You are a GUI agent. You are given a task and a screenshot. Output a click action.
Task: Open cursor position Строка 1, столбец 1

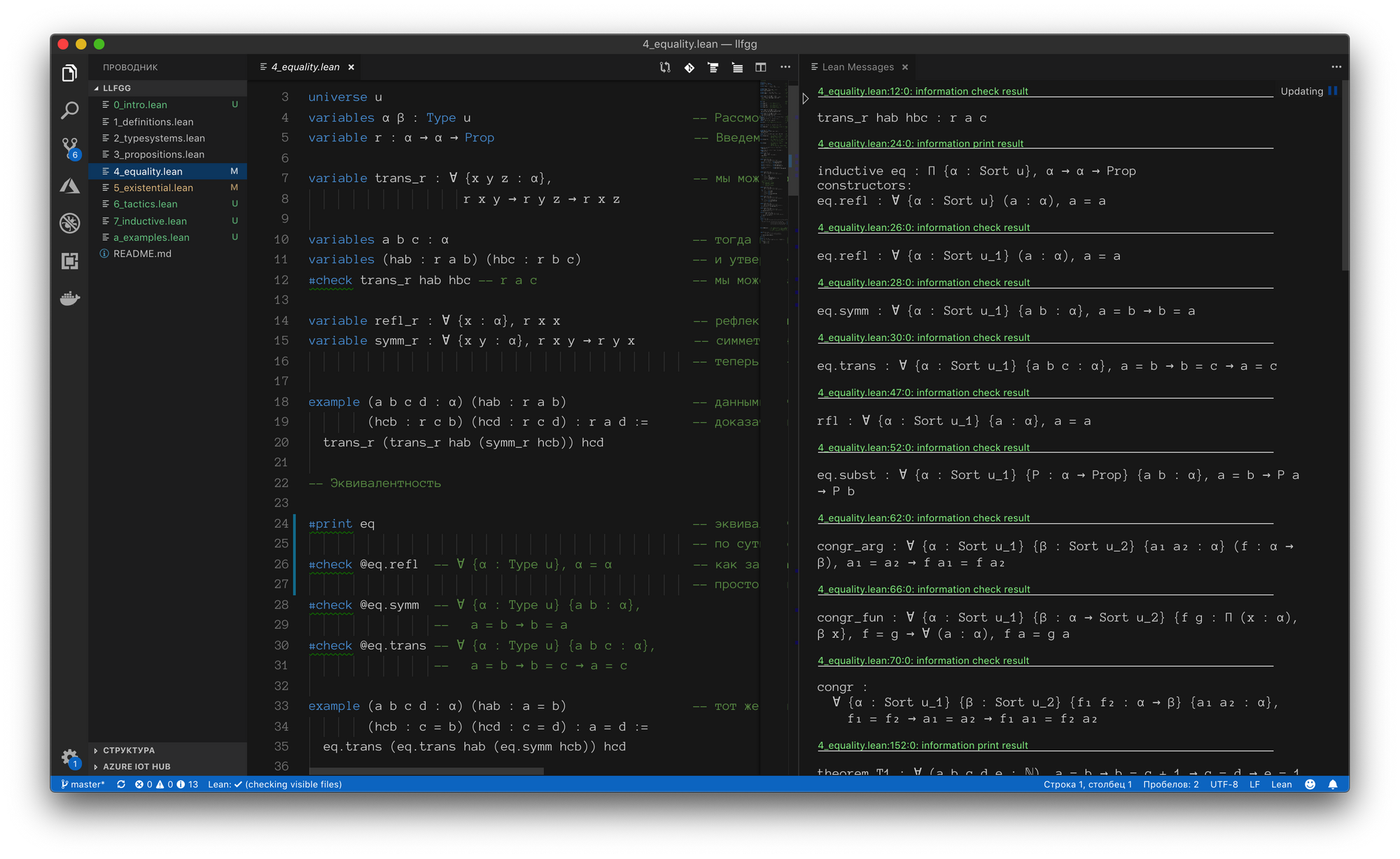click(x=1087, y=784)
